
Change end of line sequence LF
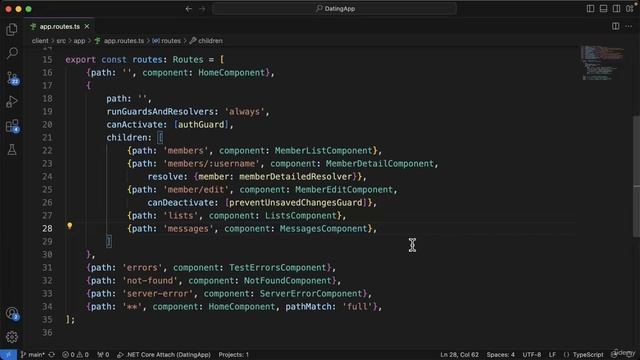[x=552, y=355]
